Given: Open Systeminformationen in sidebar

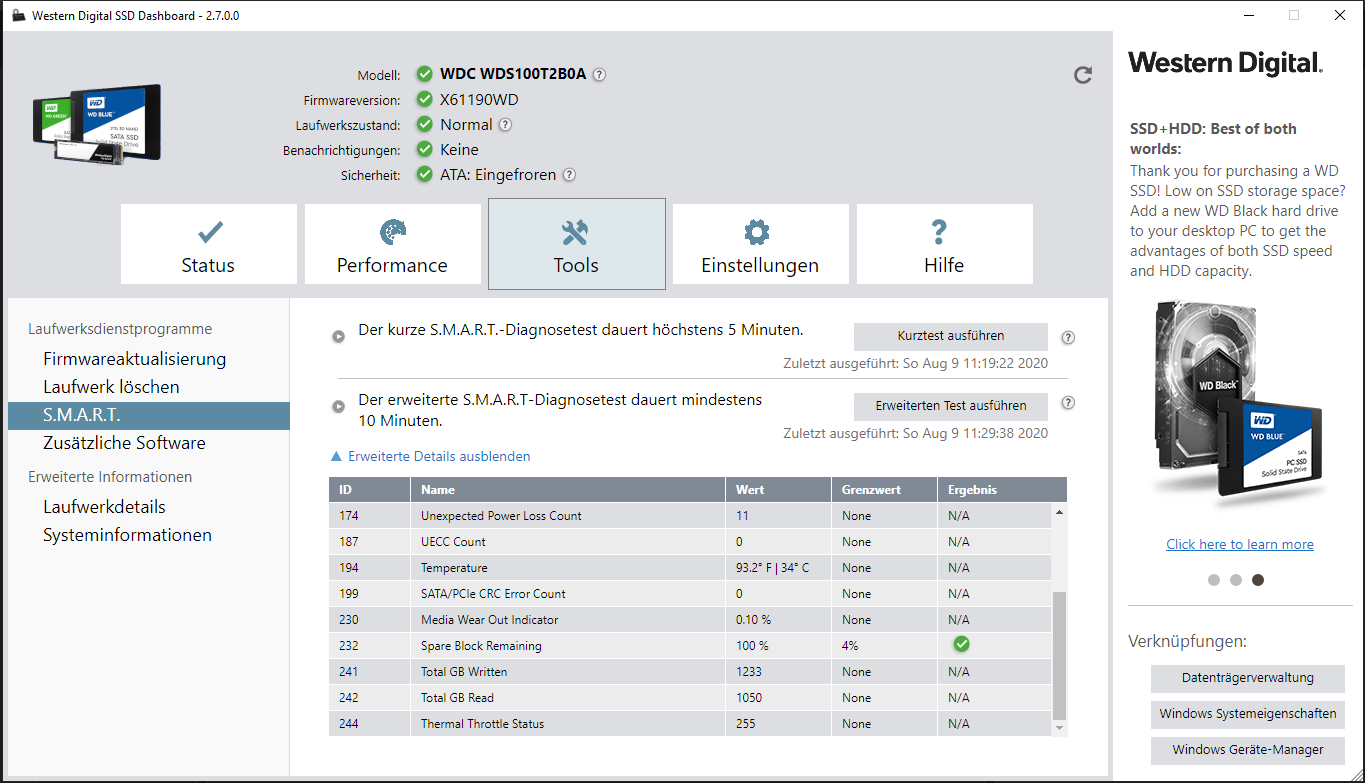Looking at the screenshot, I should (x=127, y=535).
